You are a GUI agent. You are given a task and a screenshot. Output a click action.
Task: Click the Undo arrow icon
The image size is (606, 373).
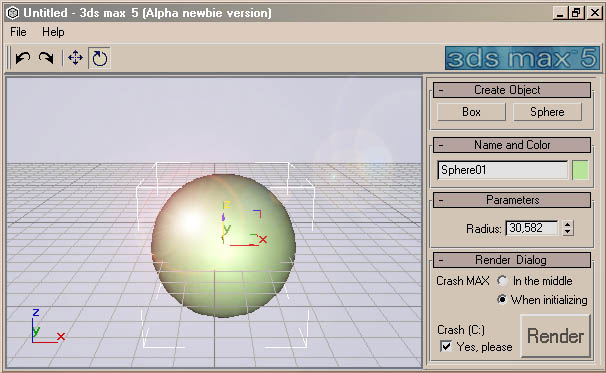click(x=23, y=58)
